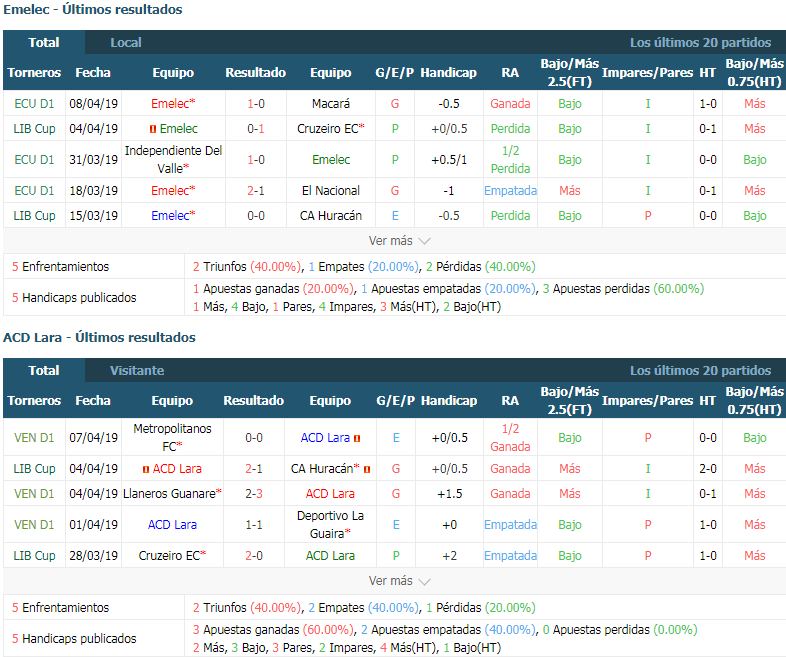Click VEN D1 in 07/04/19 row

[x=34, y=437]
